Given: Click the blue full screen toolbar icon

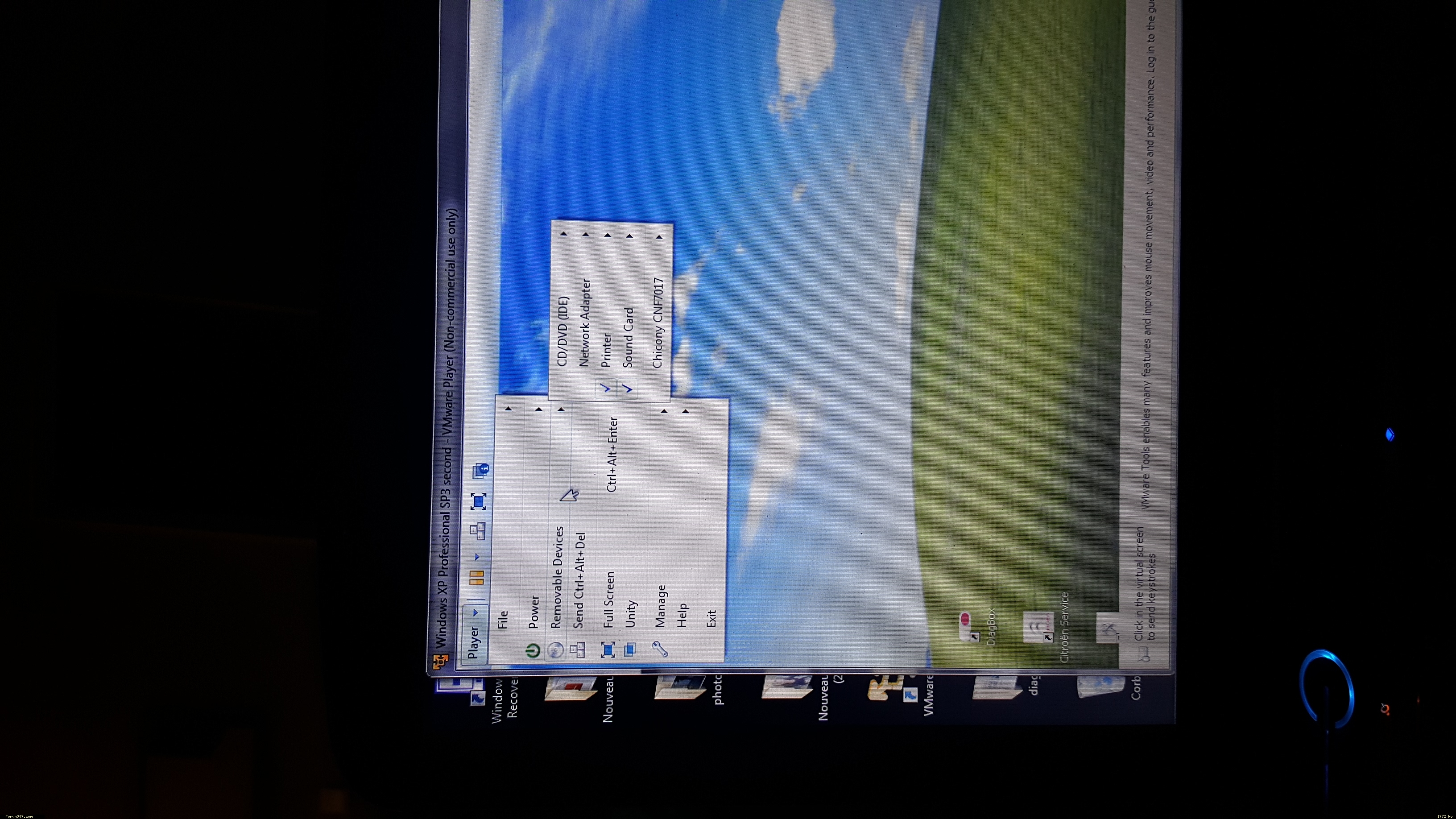Looking at the screenshot, I should (x=478, y=501).
